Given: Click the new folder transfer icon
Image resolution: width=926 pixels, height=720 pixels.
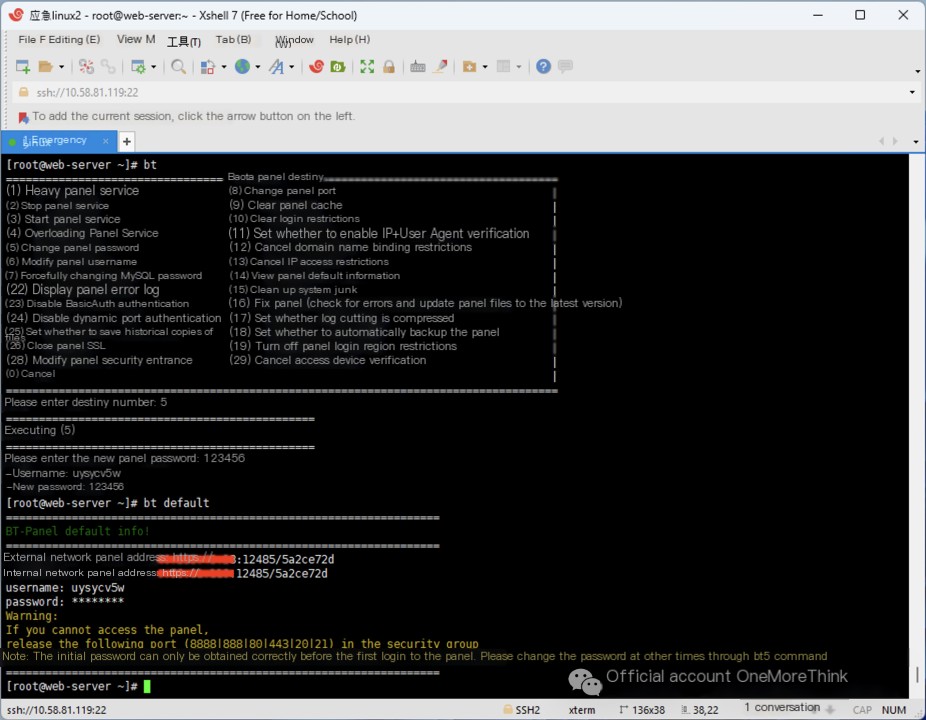Looking at the screenshot, I should [469, 67].
